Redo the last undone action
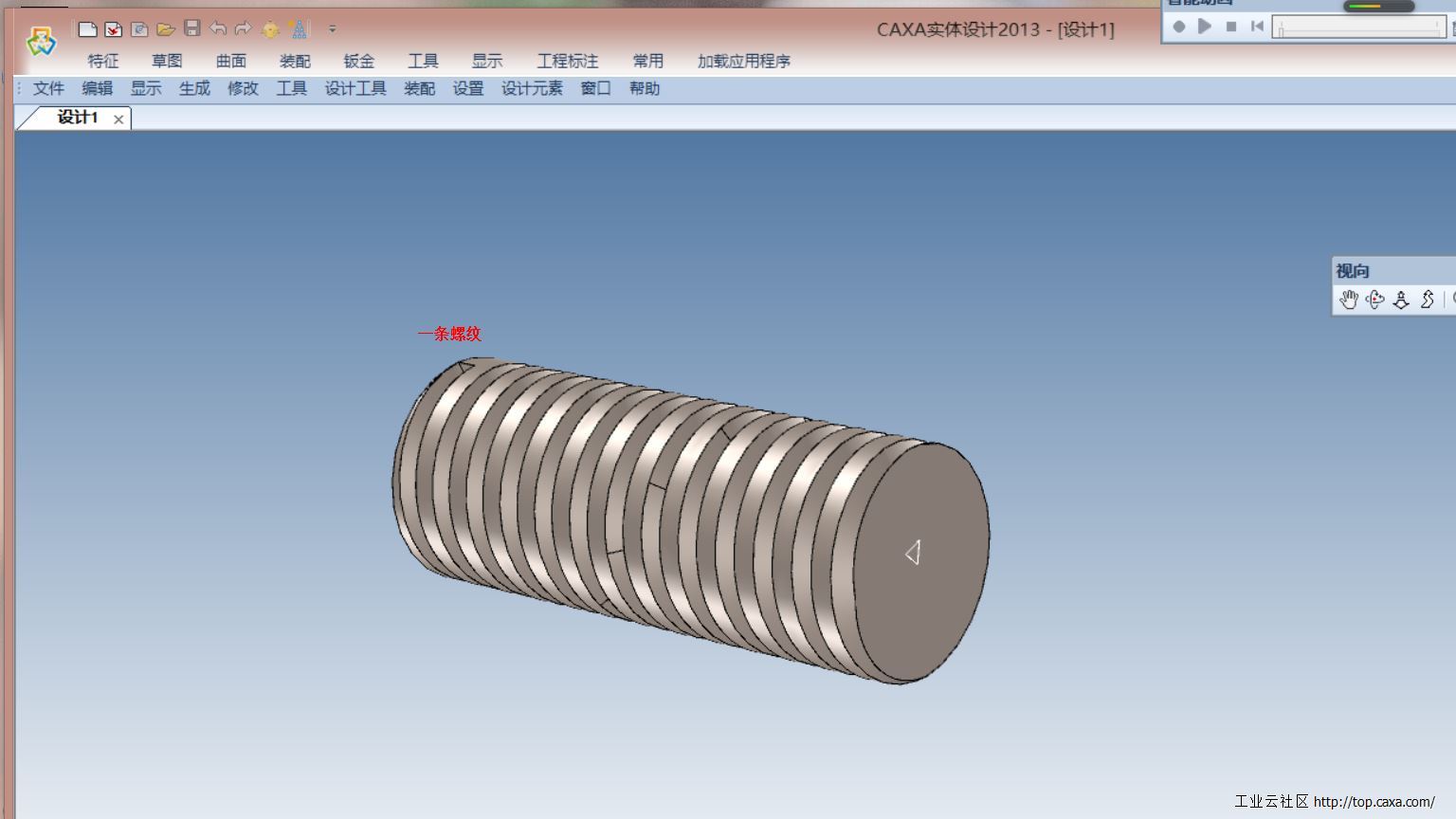The height and width of the screenshot is (819, 1456). point(244,28)
